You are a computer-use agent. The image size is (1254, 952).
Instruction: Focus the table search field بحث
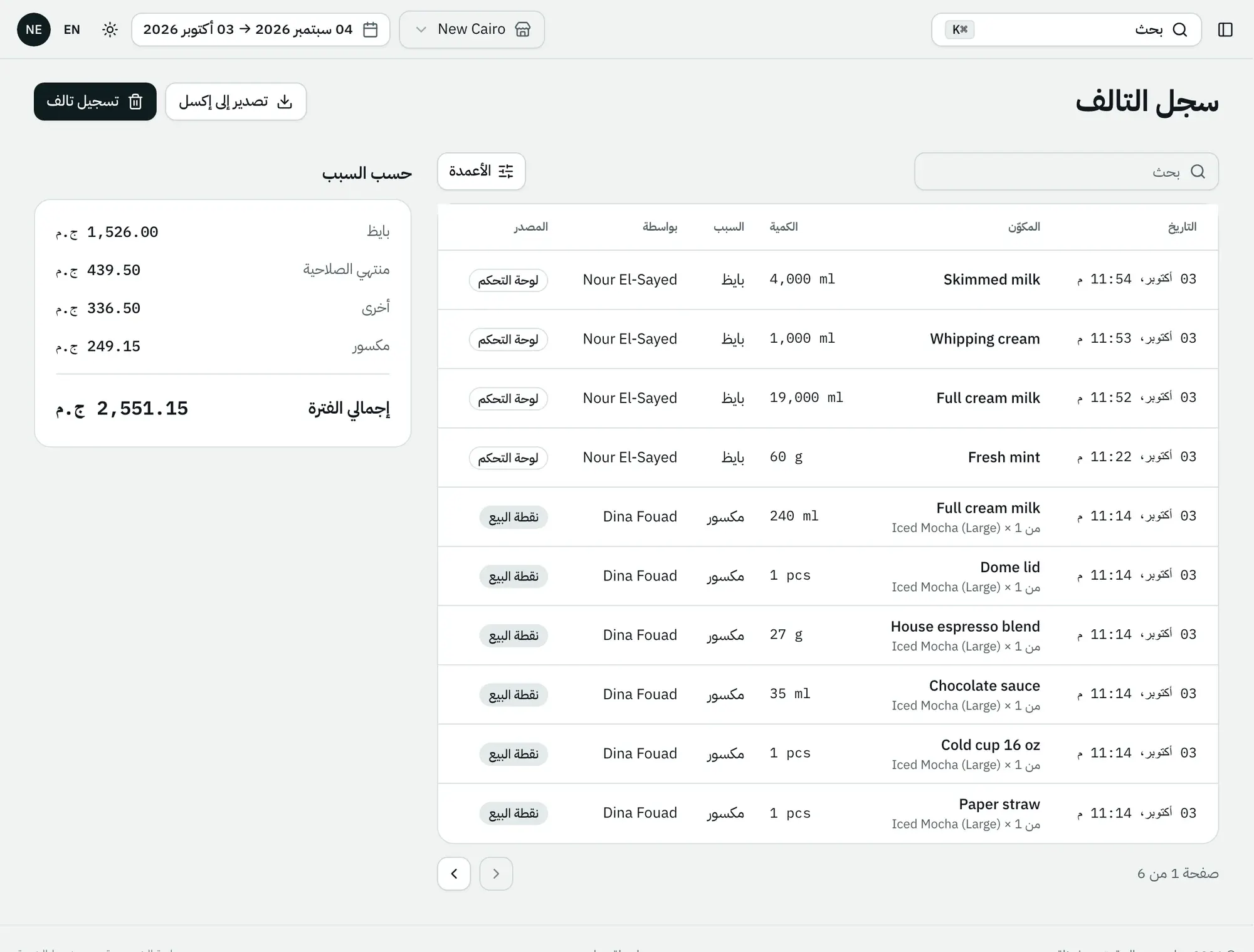[x=1066, y=171]
